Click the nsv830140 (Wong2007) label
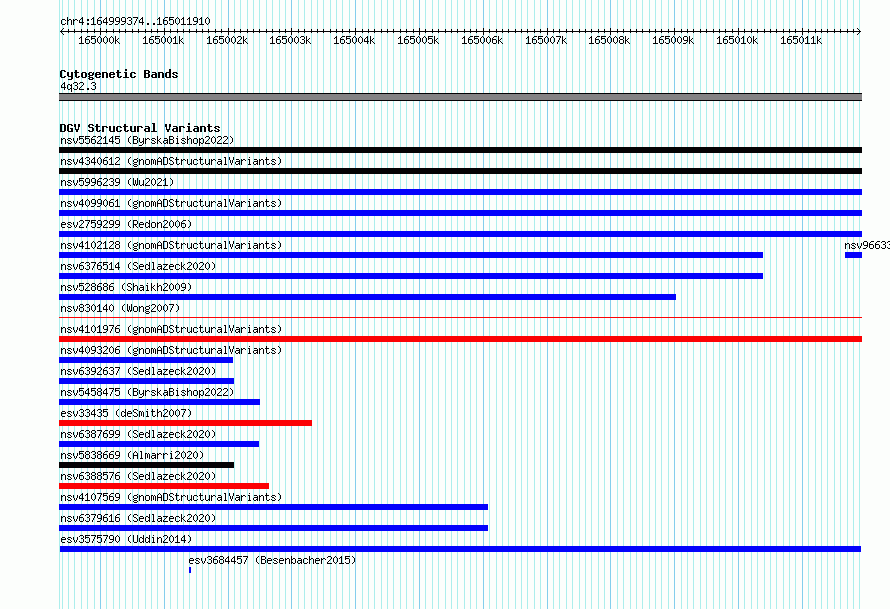The height and width of the screenshot is (609, 890). tap(120, 308)
